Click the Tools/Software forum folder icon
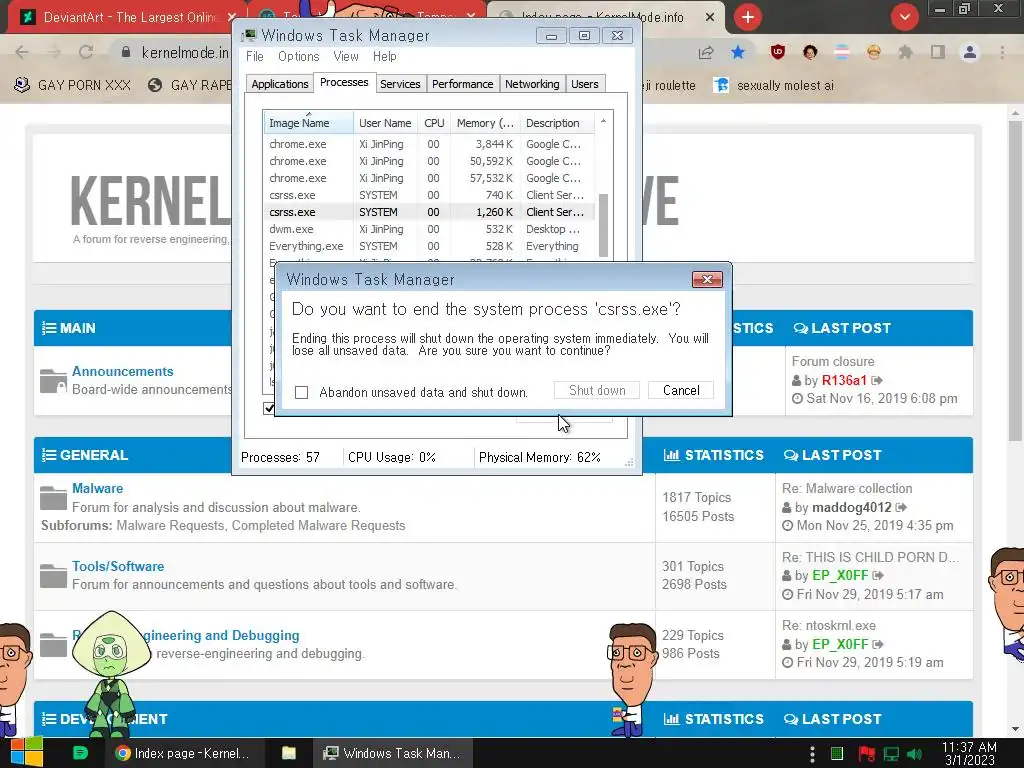Image resolution: width=1024 pixels, height=768 pixels. pos(53,575)
